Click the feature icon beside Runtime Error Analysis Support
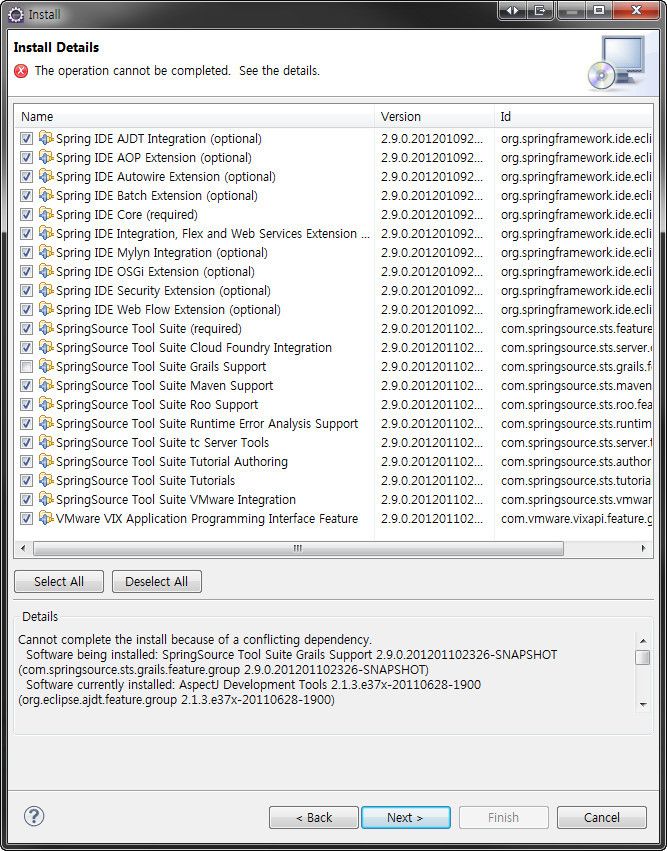 point(46,423)
